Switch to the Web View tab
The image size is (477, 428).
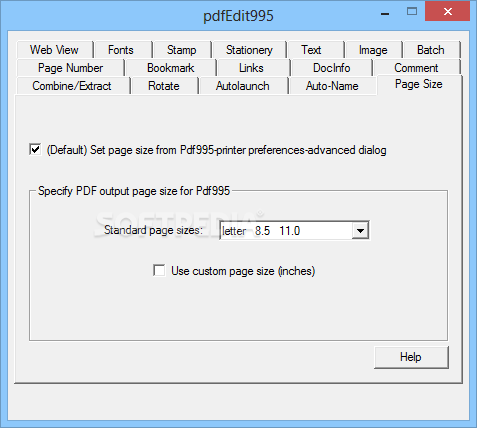pyautogui.click(x=54, y=50)
